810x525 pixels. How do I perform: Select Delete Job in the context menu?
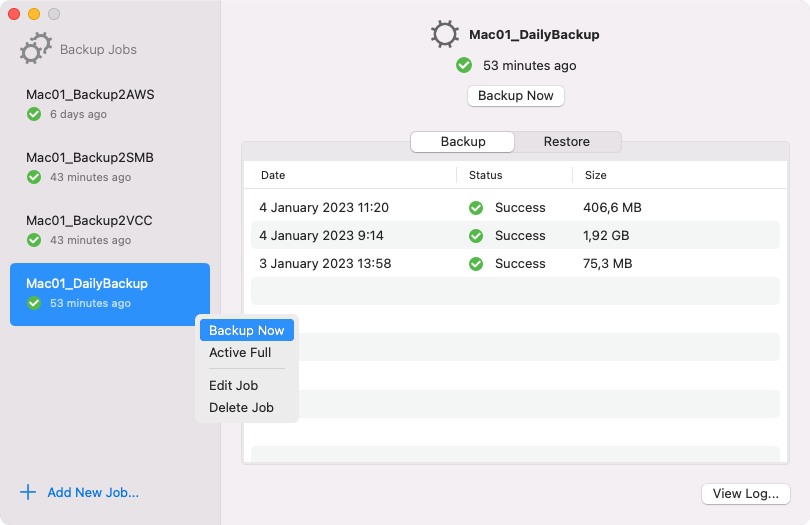[241, 407]
